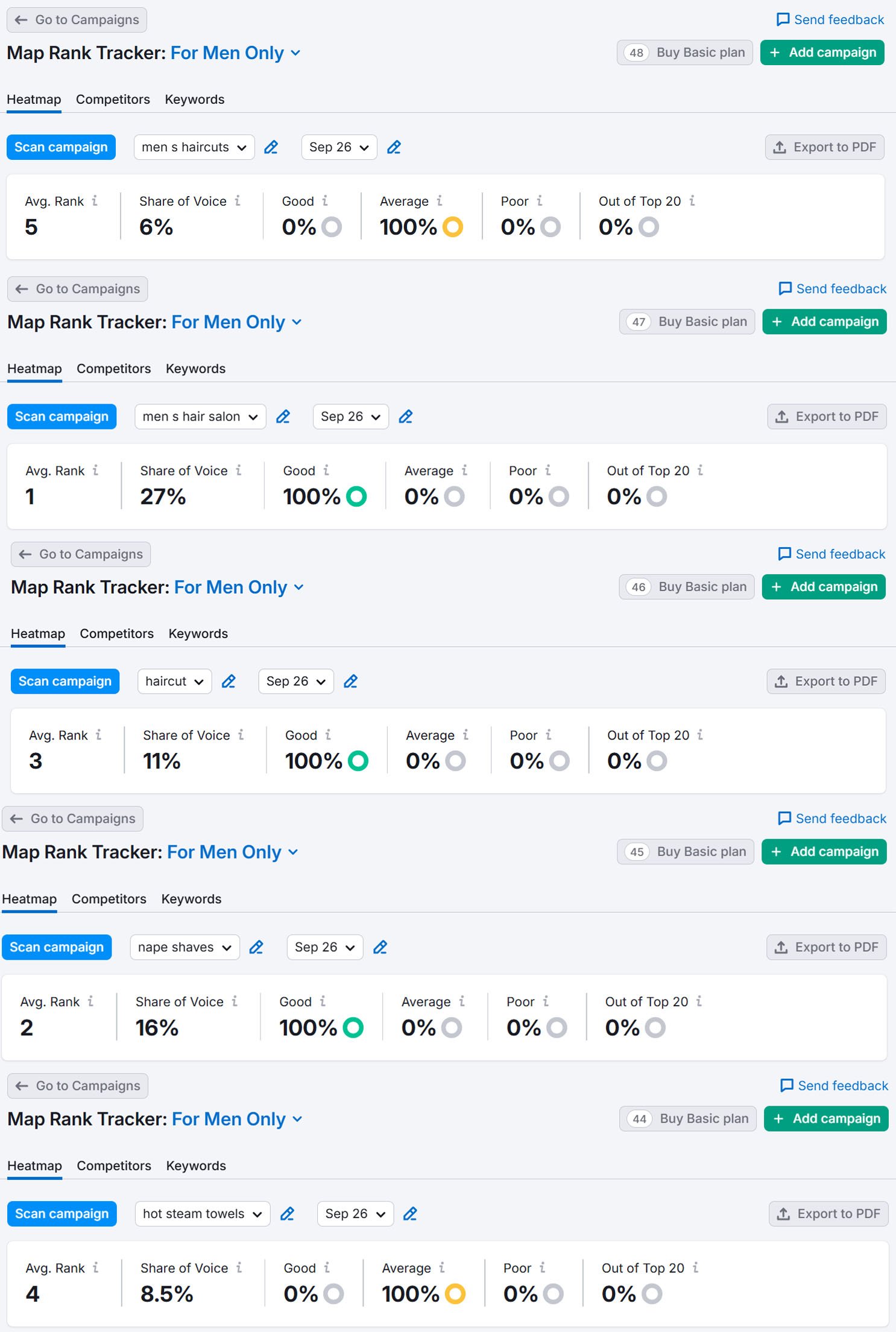Open the "hot steam towels" keyword dropdown
The image size is (896, 1332).
click(202, 1214)
